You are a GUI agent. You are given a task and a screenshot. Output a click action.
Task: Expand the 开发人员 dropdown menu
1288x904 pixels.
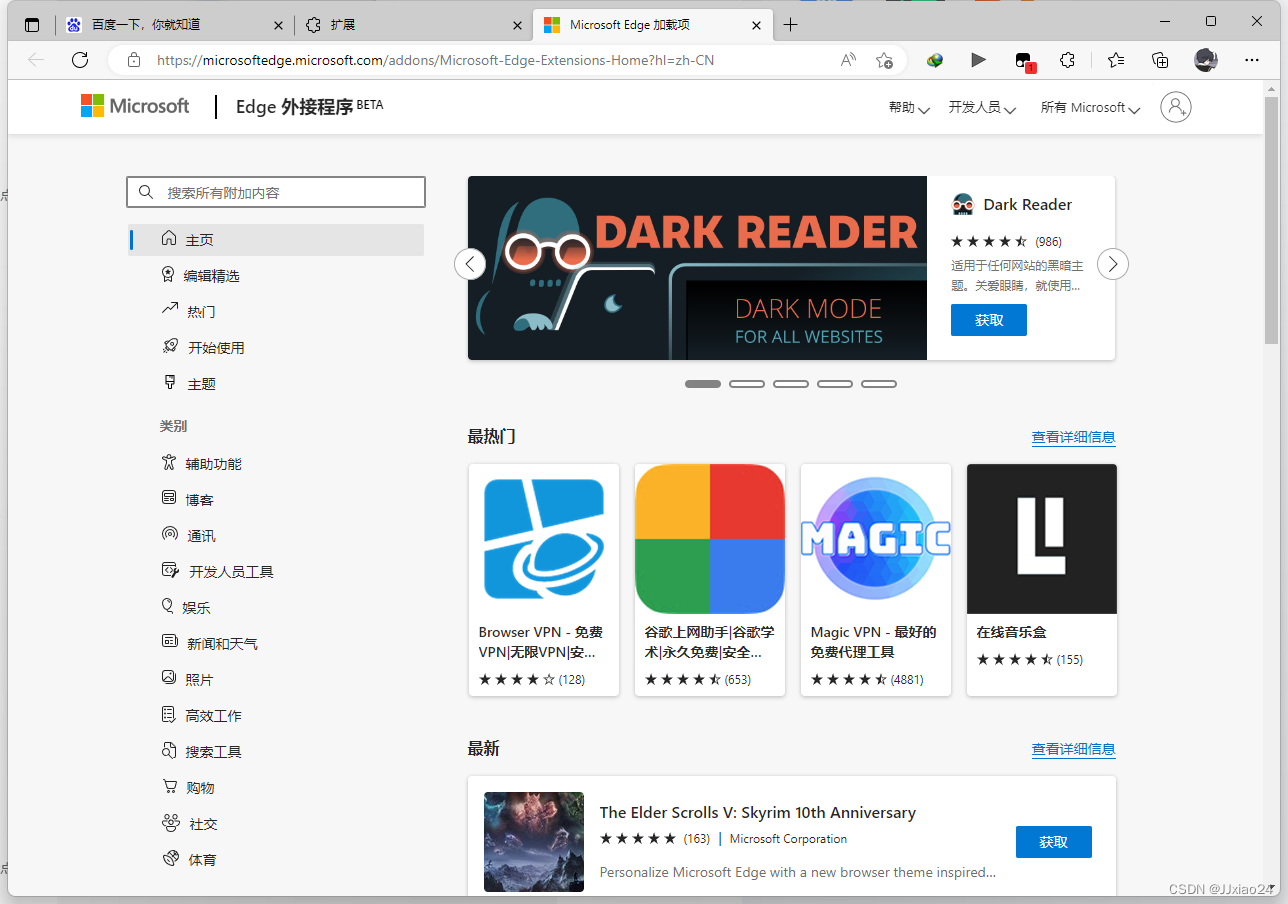(982, 107)
